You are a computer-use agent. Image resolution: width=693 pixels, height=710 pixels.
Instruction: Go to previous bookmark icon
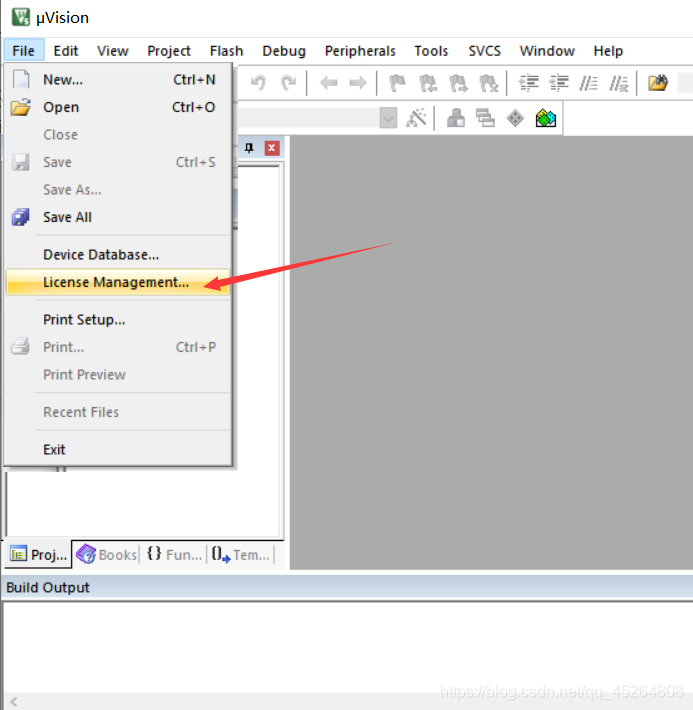(428, 83)
